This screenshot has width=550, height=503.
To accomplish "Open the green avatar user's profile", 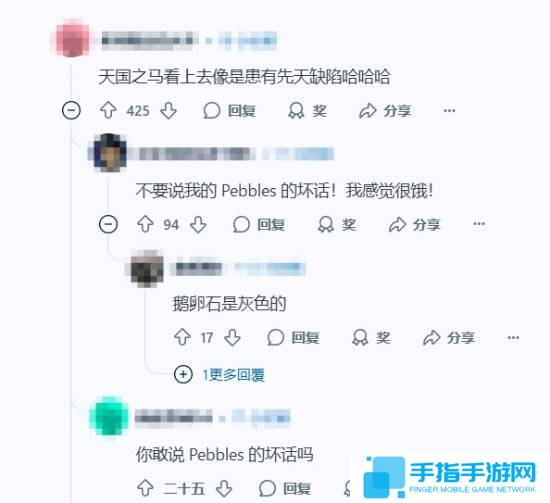I will (x=109, y=416).
